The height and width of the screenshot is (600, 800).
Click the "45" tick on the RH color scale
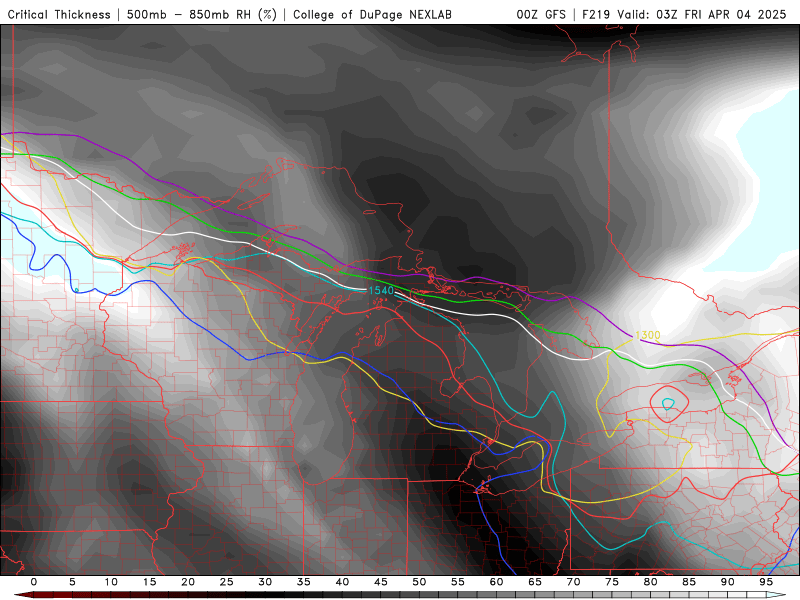click(381, 582)
